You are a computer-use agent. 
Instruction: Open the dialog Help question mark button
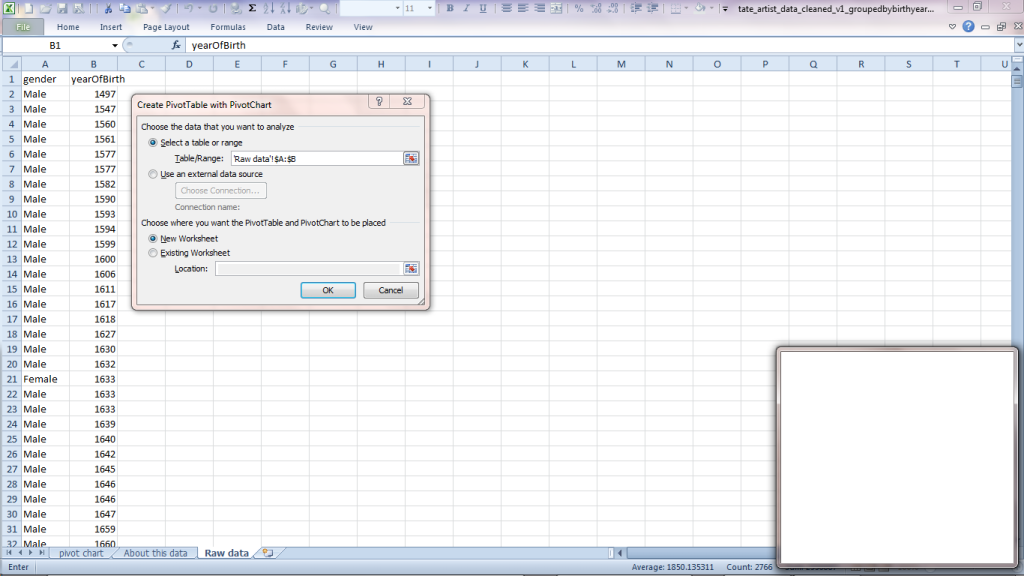point(380,103)
